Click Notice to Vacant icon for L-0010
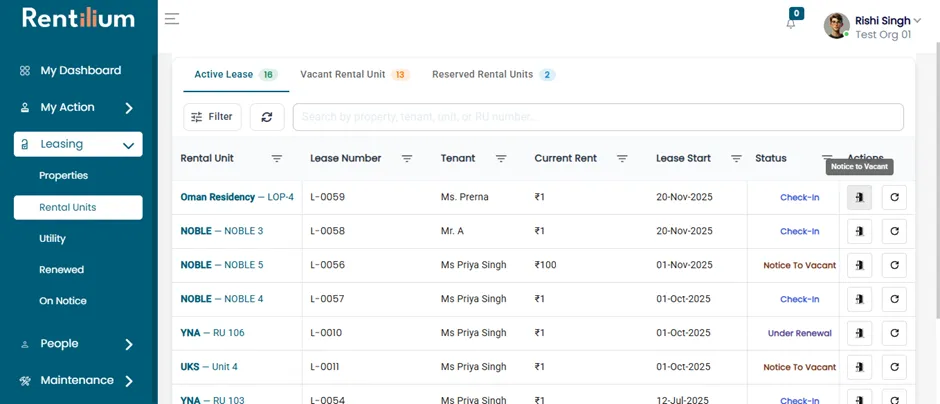 860,333
